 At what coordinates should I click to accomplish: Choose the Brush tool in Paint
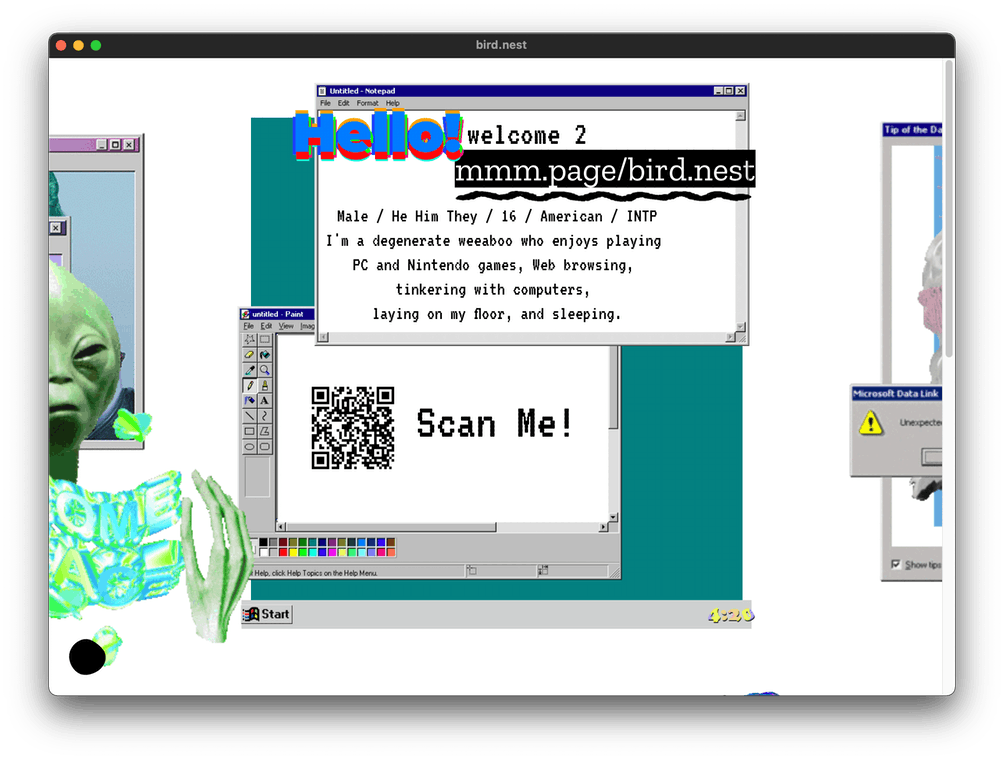click(x=264, y=385)
